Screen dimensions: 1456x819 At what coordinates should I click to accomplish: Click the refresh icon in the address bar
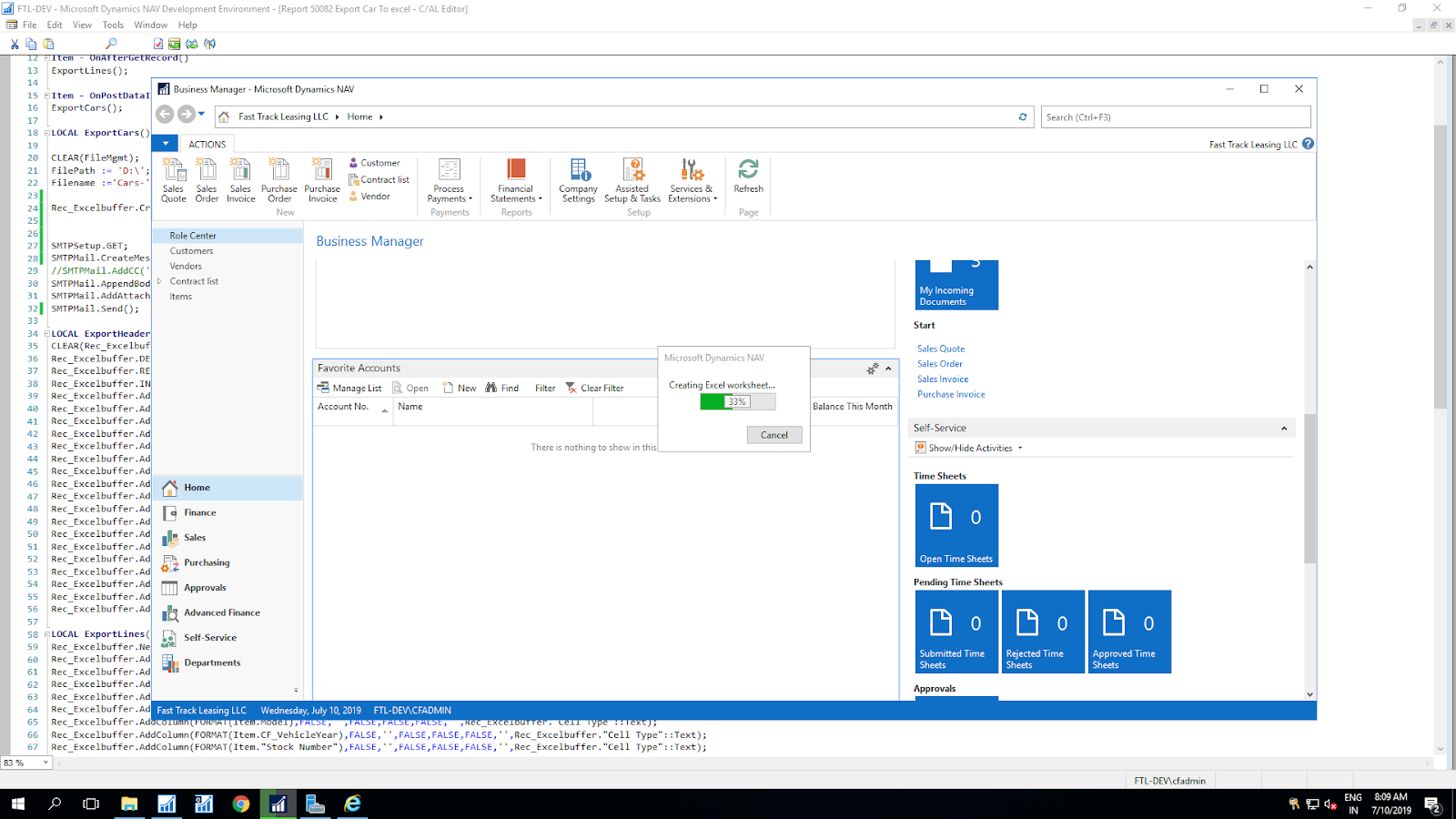click(1023, 116)
